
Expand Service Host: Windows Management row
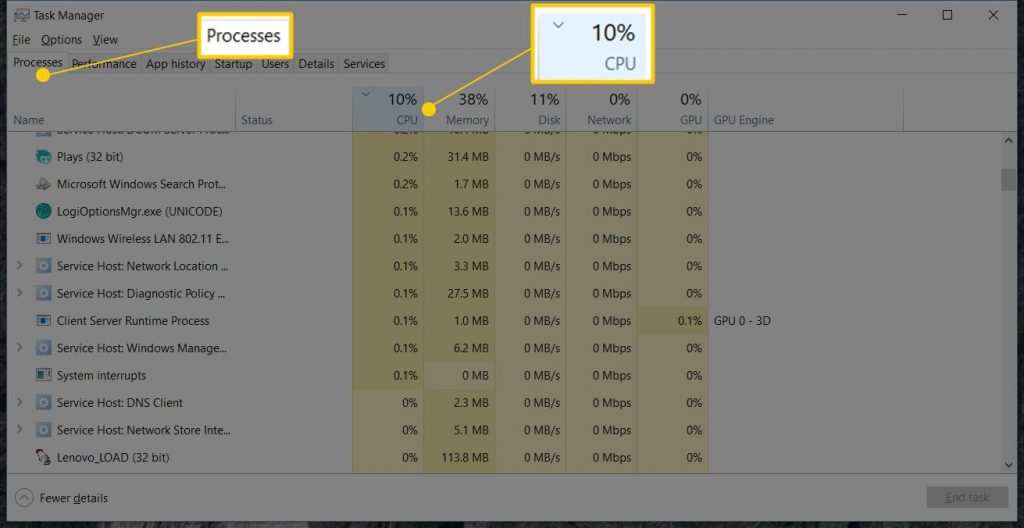click(x=19, y=348)
